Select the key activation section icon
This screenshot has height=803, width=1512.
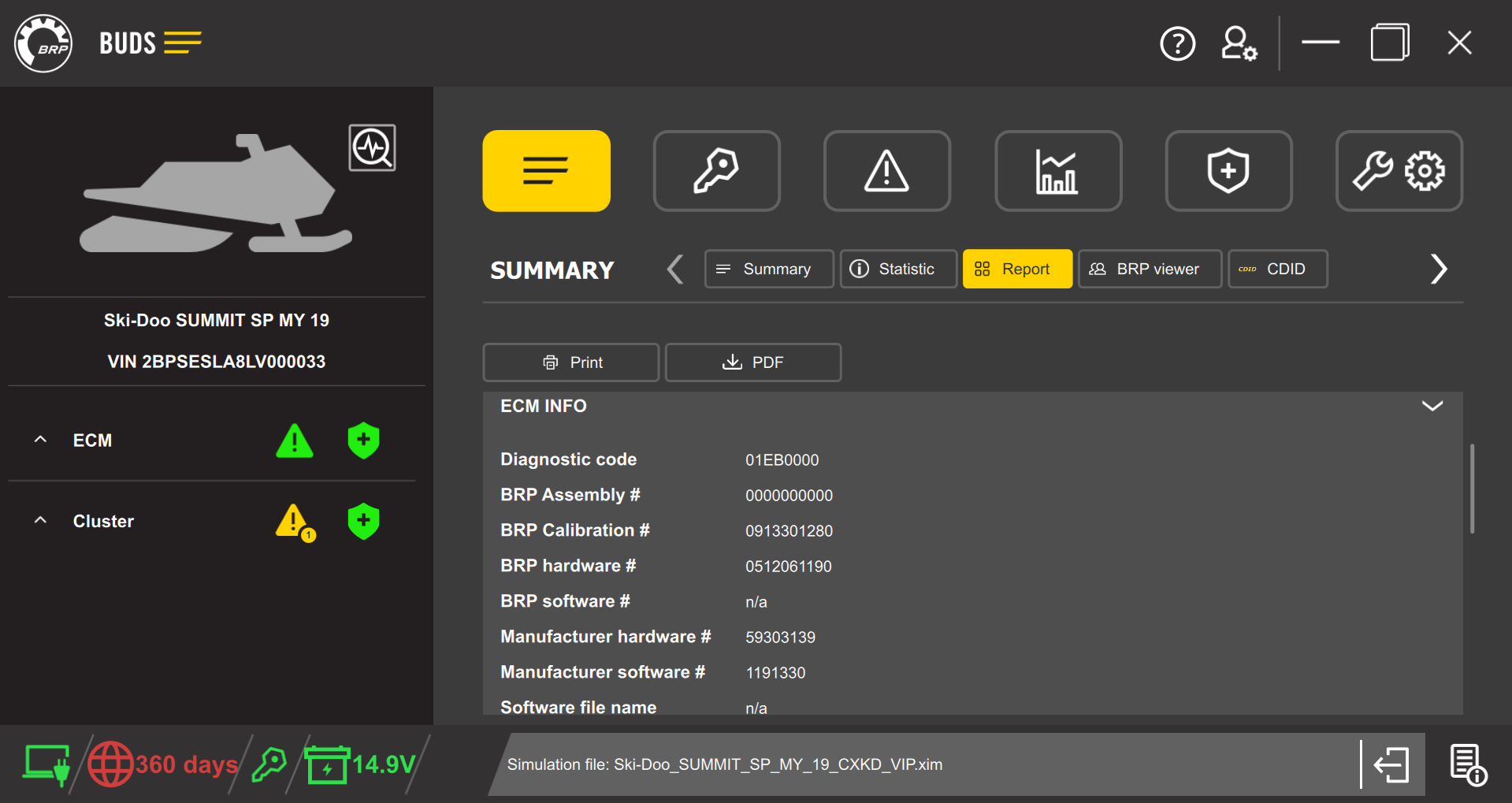coord(716,170)
